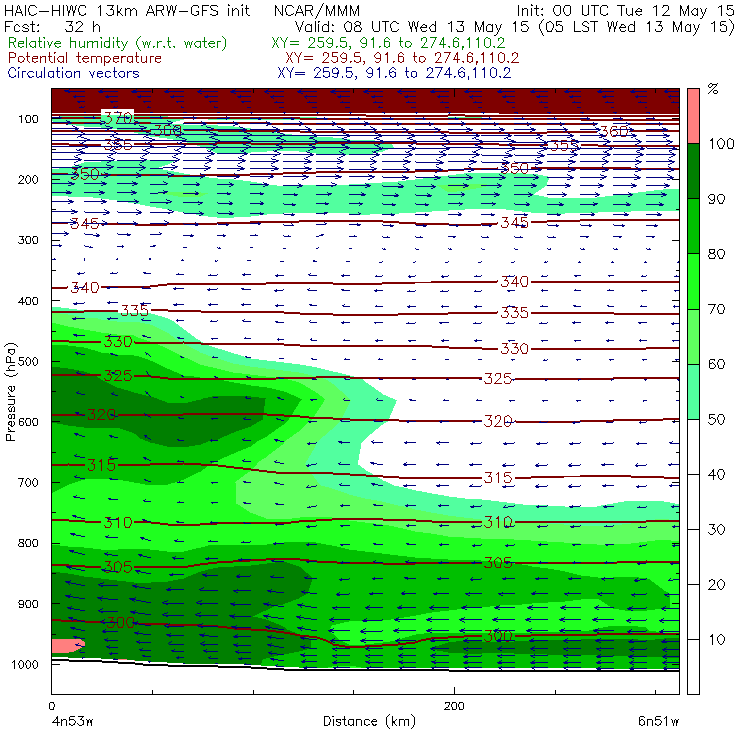Click the pressure axis "300" tick label

pyautogui.click(x=28, y=240)
